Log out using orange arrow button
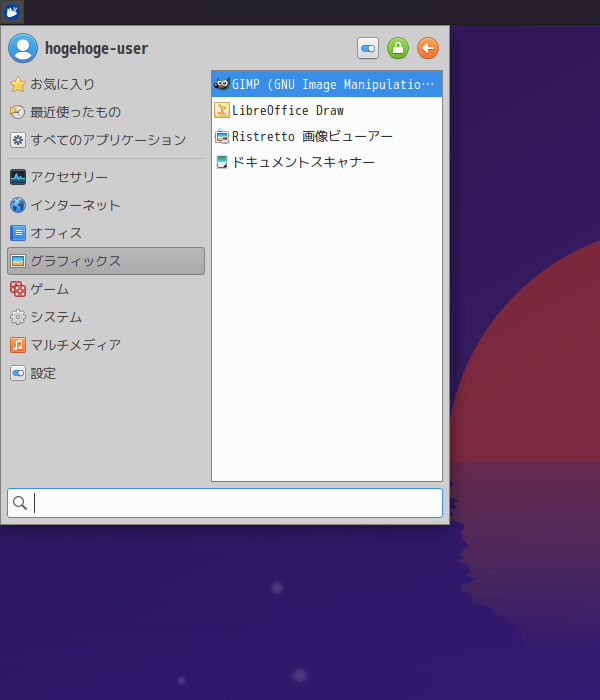The width and height of the screenshot is (600, 700). point(428,48)
